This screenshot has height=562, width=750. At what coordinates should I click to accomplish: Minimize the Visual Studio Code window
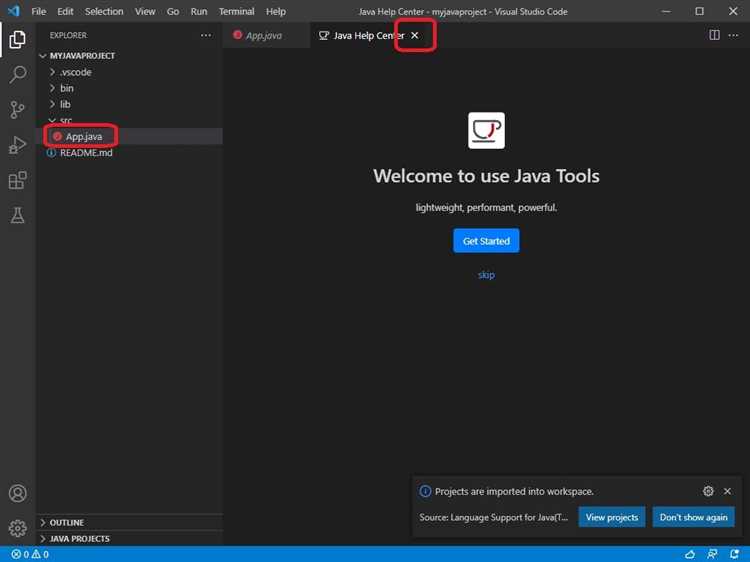(666, 11)
